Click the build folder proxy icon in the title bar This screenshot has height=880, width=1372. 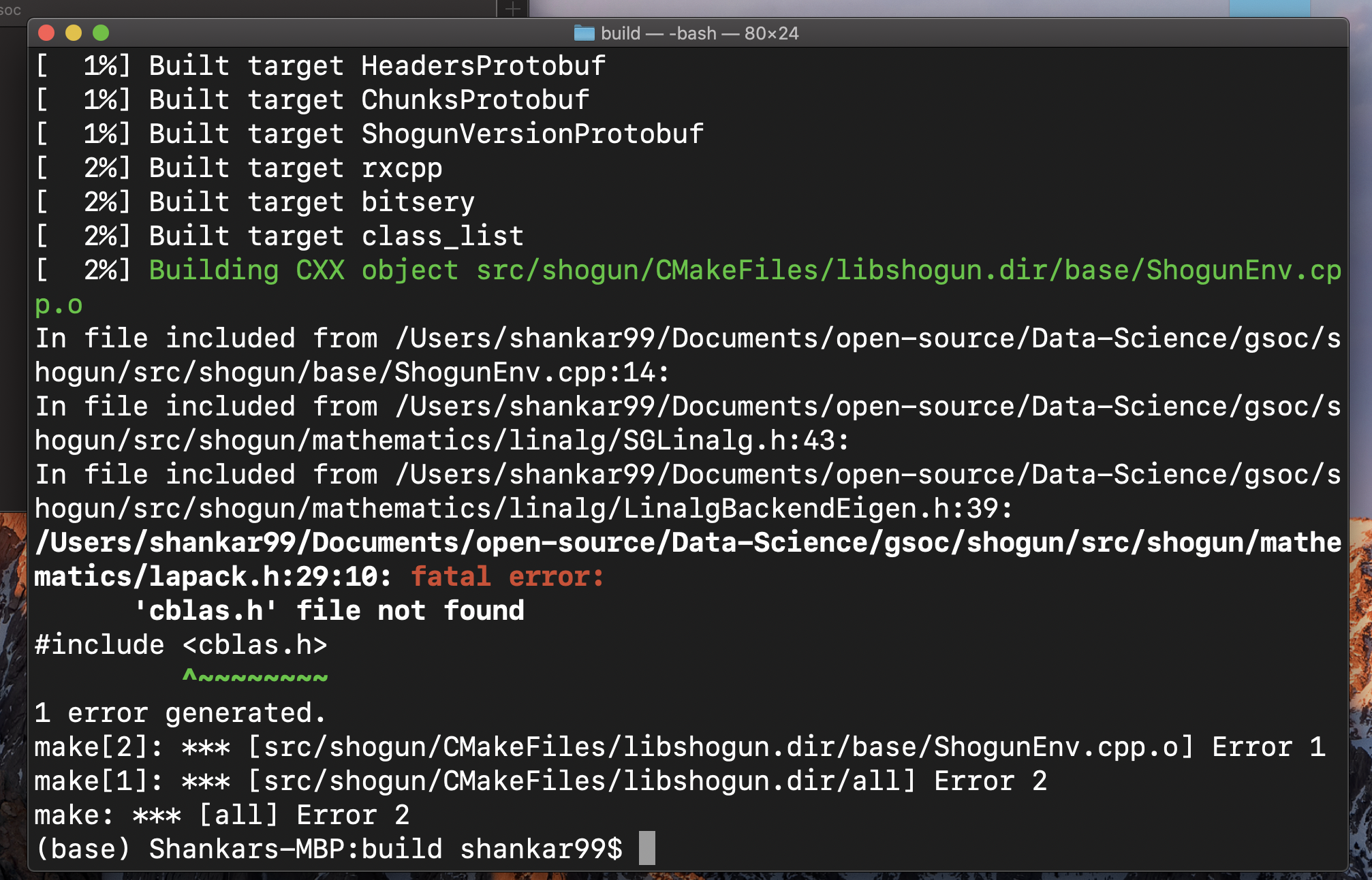pos(584,33)
